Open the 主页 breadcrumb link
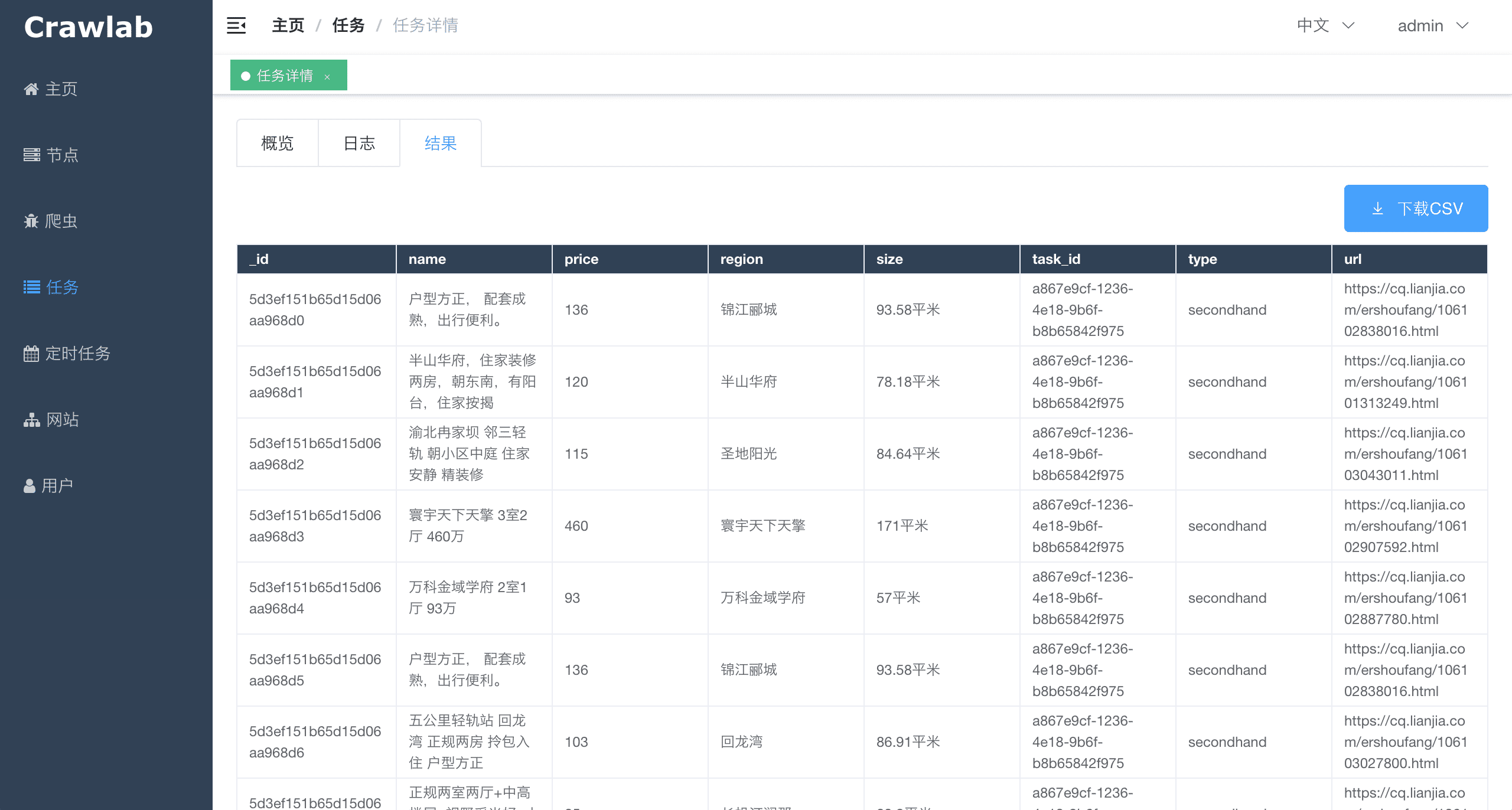The width and height of the screenshot is (1512, 810). pos(287,25)
